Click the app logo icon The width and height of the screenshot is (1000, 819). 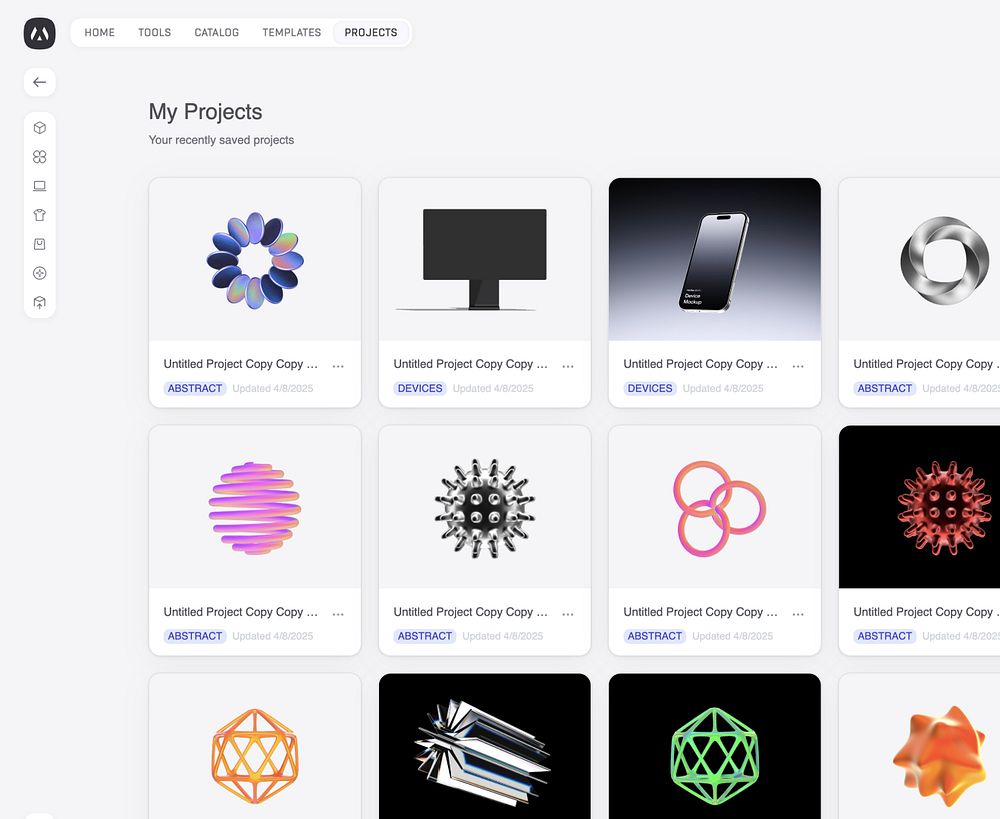click(40, 33)
